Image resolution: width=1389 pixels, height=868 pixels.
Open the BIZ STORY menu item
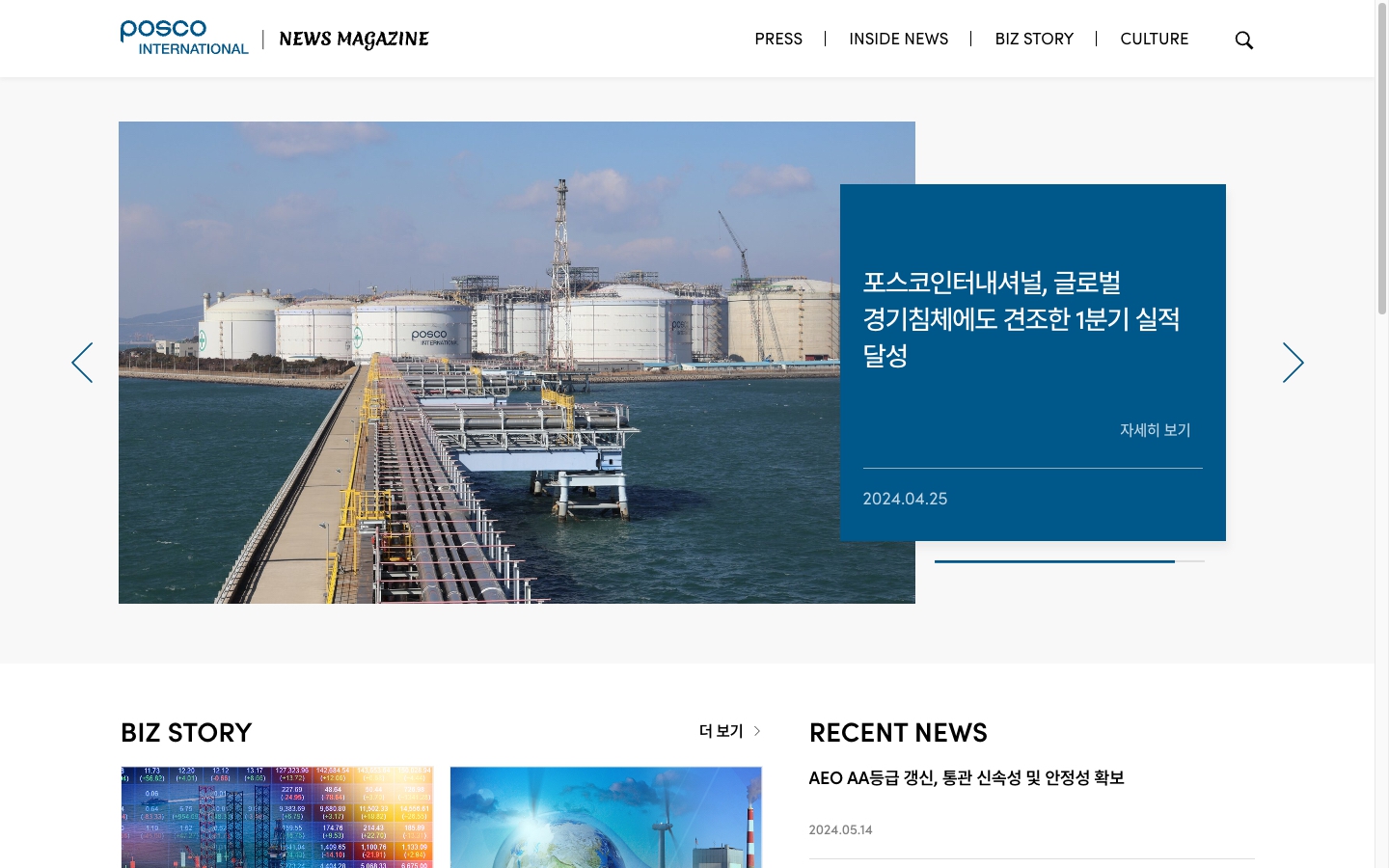click(1034, 39)
